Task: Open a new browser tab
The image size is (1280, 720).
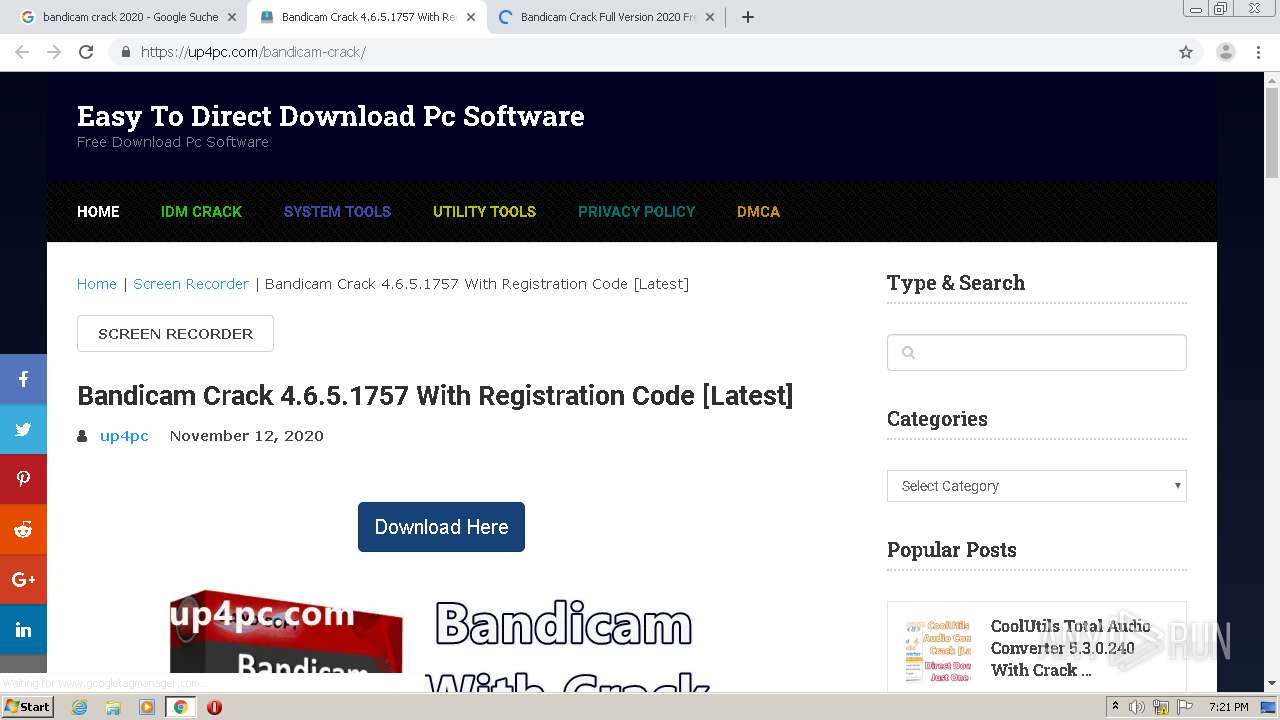Action: click(748, 17)
